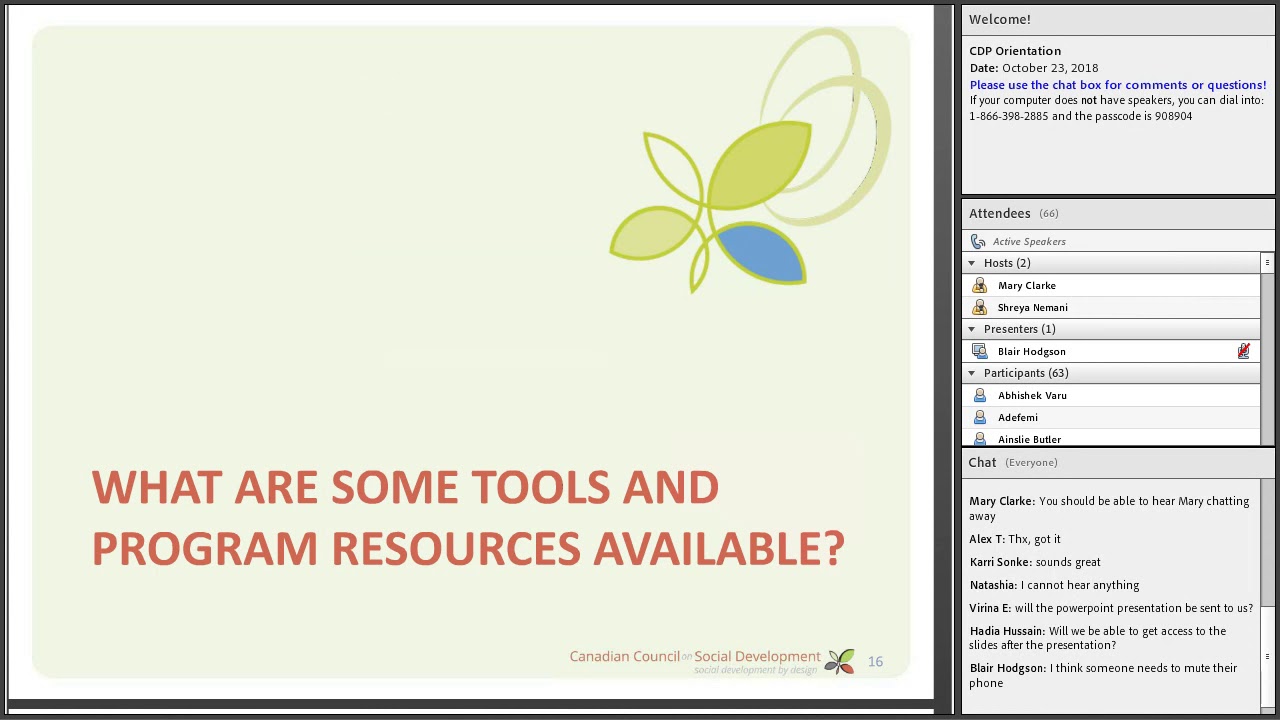This screenshot has height=720, width=1280.
Task: Click Hadia Hussain's slides access message
Action: 1097,638
